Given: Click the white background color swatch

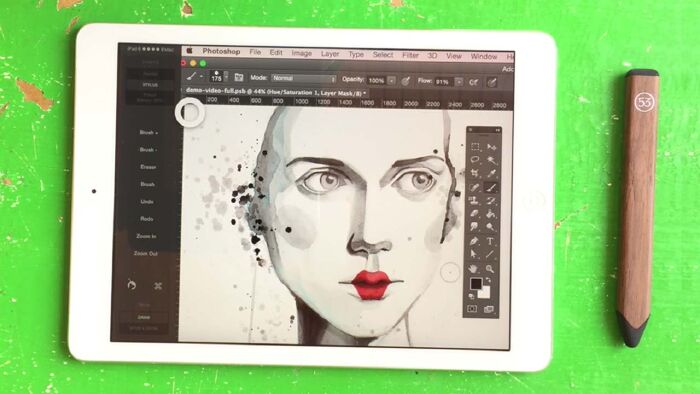Looking at the screenshot, I should [x=485, y=293].
